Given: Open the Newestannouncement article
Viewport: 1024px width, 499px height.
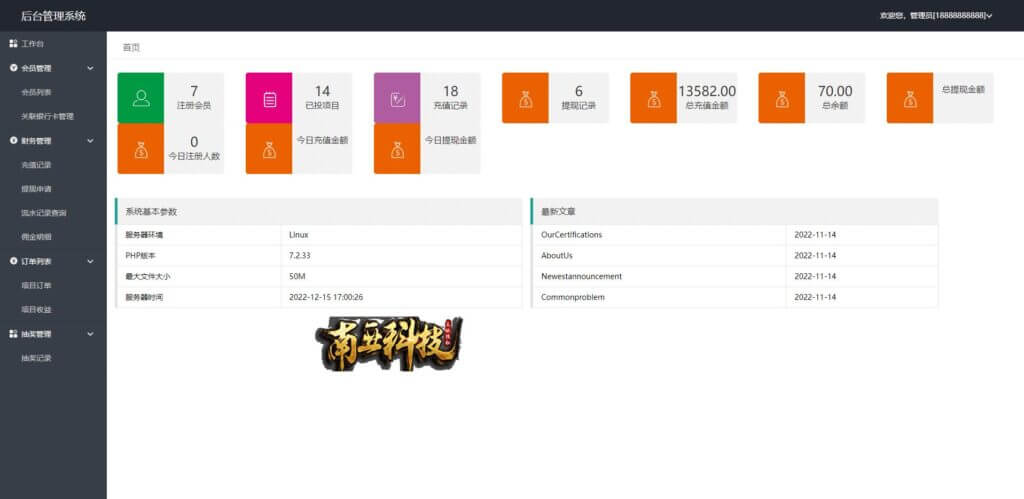Looking at the screenshot, I should click(x=581, y=276).
